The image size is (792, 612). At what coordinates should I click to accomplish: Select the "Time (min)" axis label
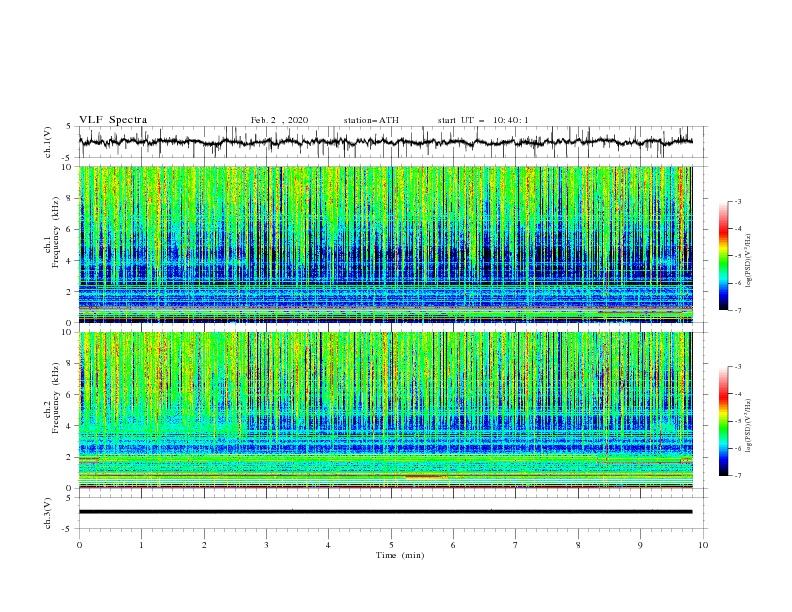pyautogui.click(x=400, y=555)
